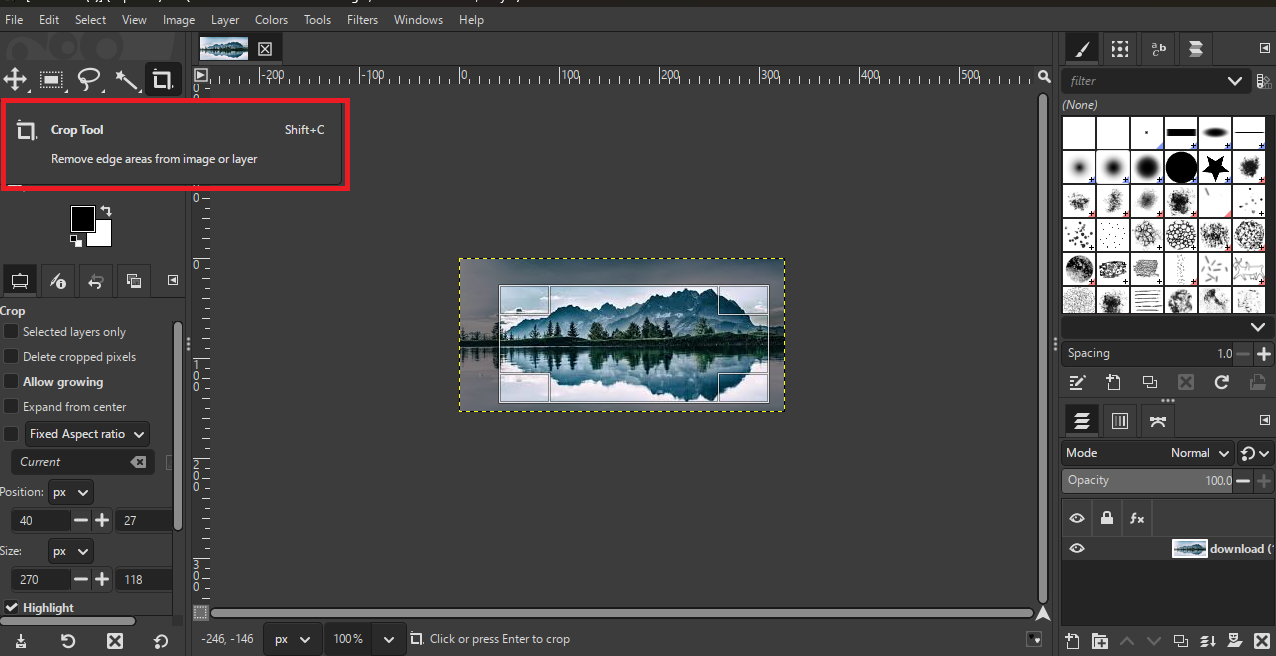Screen dimensions: 1276x656
Task: Select the black star brush
Action: (x=1215, y=167)
